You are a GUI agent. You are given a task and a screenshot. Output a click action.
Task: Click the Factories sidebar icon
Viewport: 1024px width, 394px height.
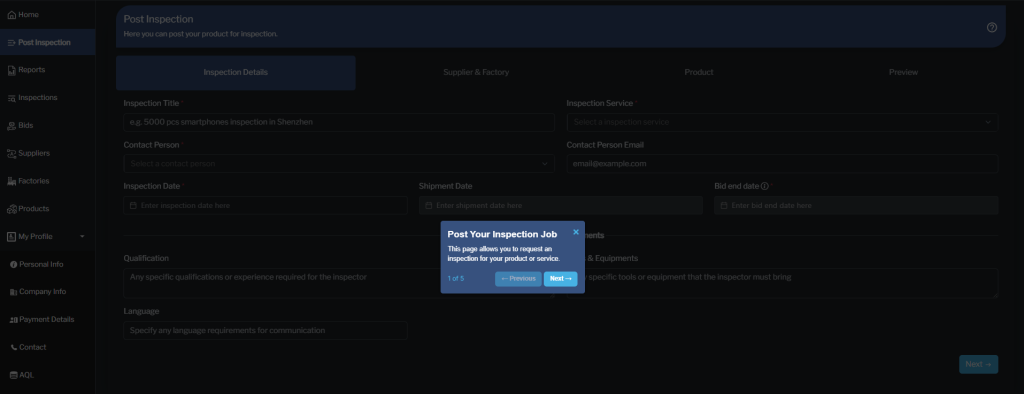[x=11, y=181]
